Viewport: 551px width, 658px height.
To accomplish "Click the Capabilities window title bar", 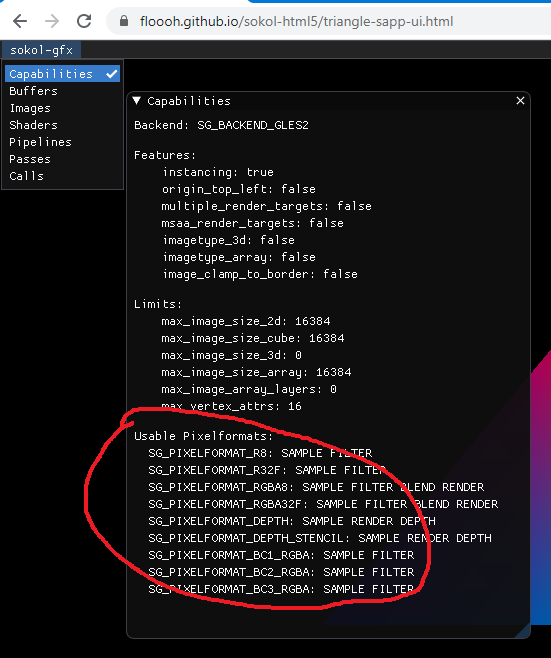I will pyautogui.click(x=328, y=101).
